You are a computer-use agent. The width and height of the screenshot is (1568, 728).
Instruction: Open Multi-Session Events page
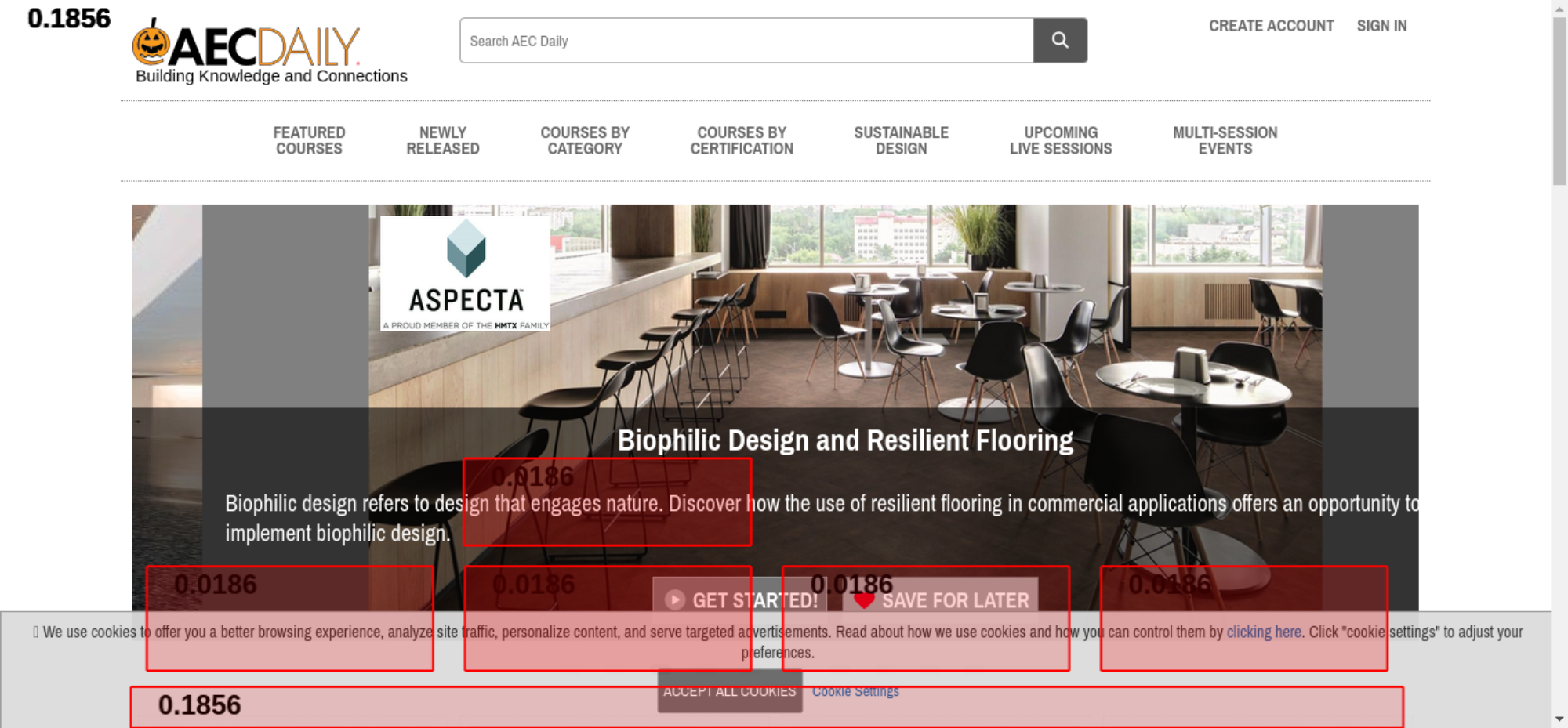pyautogui.click(x=1225, y=141)
